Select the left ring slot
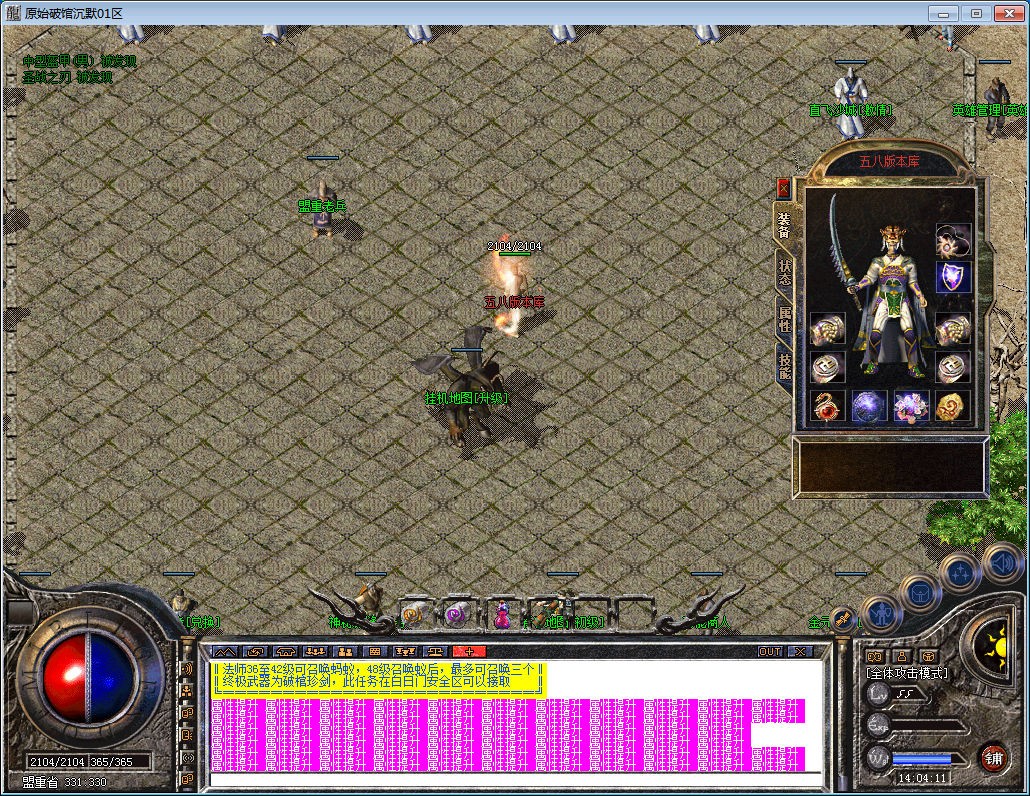The height and width of the screenshot is (796, 1030). tap(827, 366)
